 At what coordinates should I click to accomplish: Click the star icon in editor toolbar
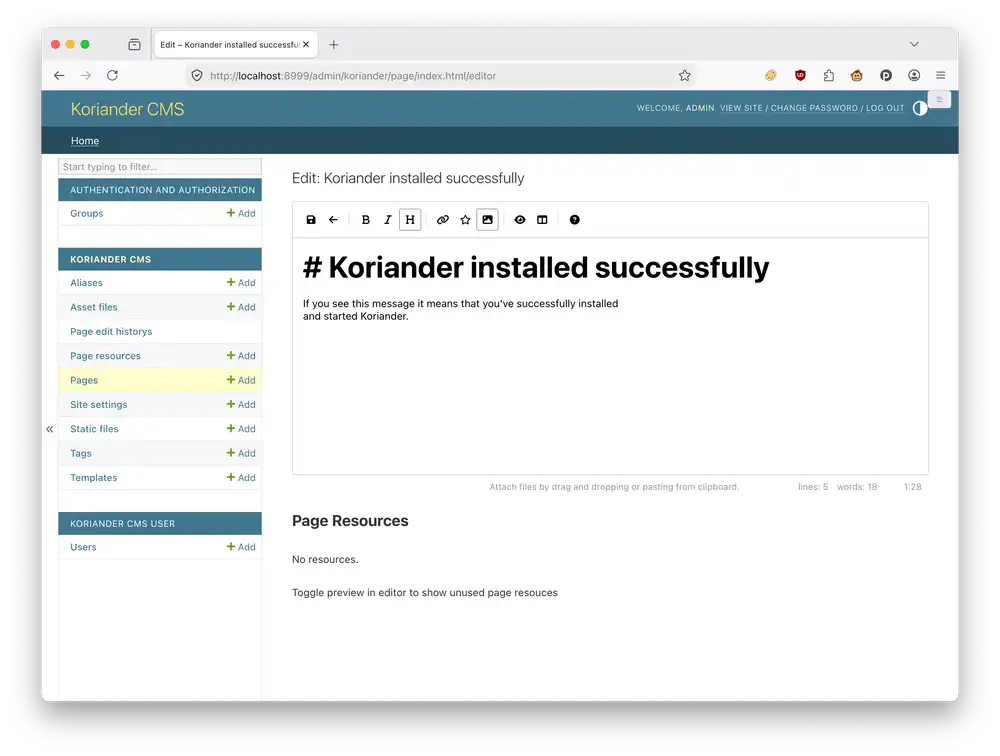click(465, 219)
